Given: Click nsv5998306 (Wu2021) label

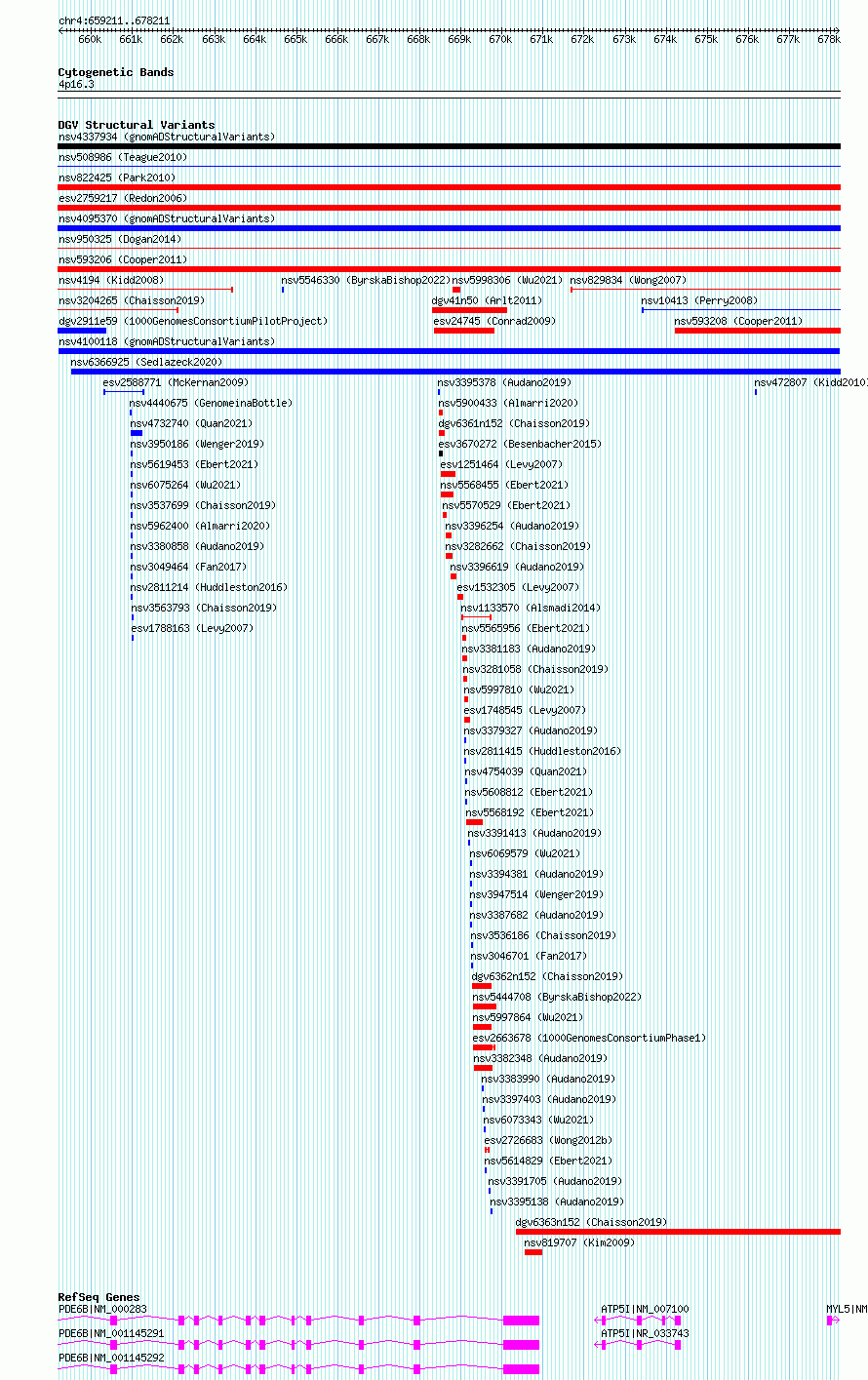Looking at the screenshot, I should (x=508, y=280).
